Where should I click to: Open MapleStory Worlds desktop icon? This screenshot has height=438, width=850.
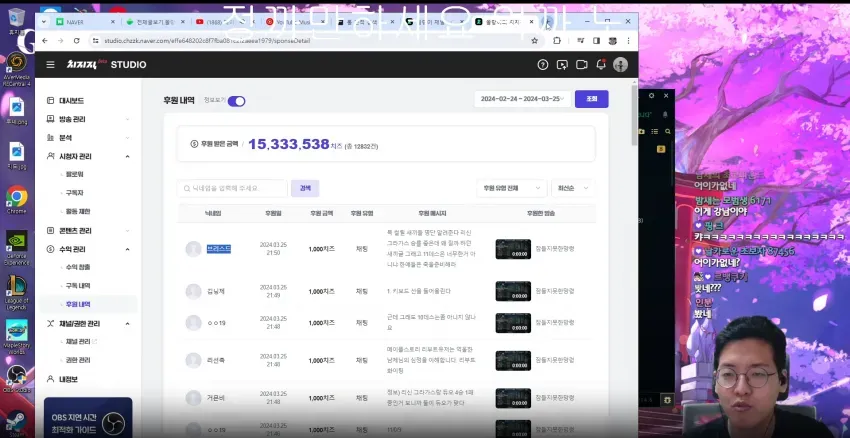pos(17,337)
